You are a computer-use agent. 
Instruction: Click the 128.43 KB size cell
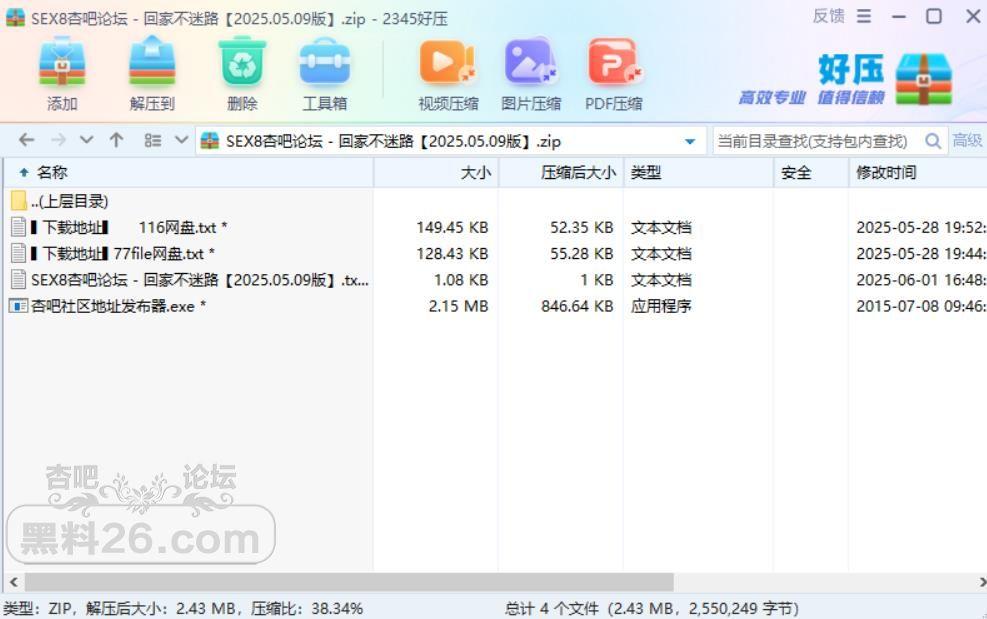point(452,254)
